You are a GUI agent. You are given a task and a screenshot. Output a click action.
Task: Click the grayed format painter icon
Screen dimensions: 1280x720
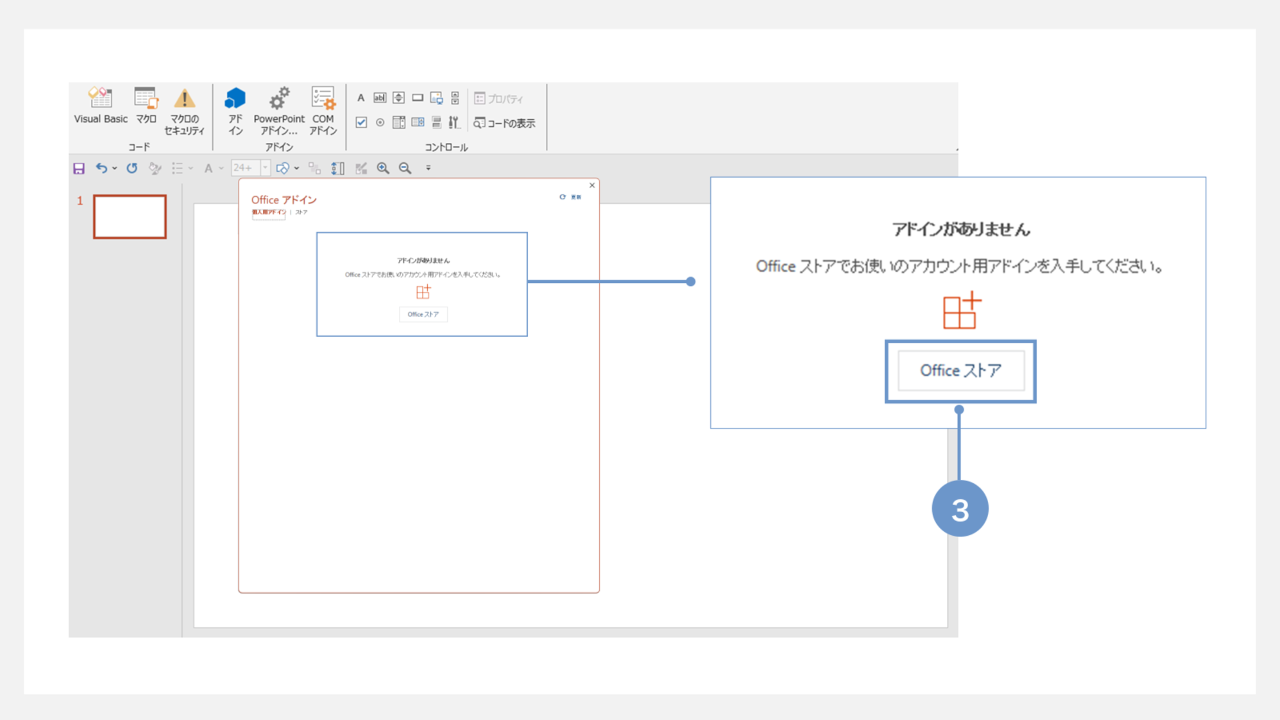155,169
